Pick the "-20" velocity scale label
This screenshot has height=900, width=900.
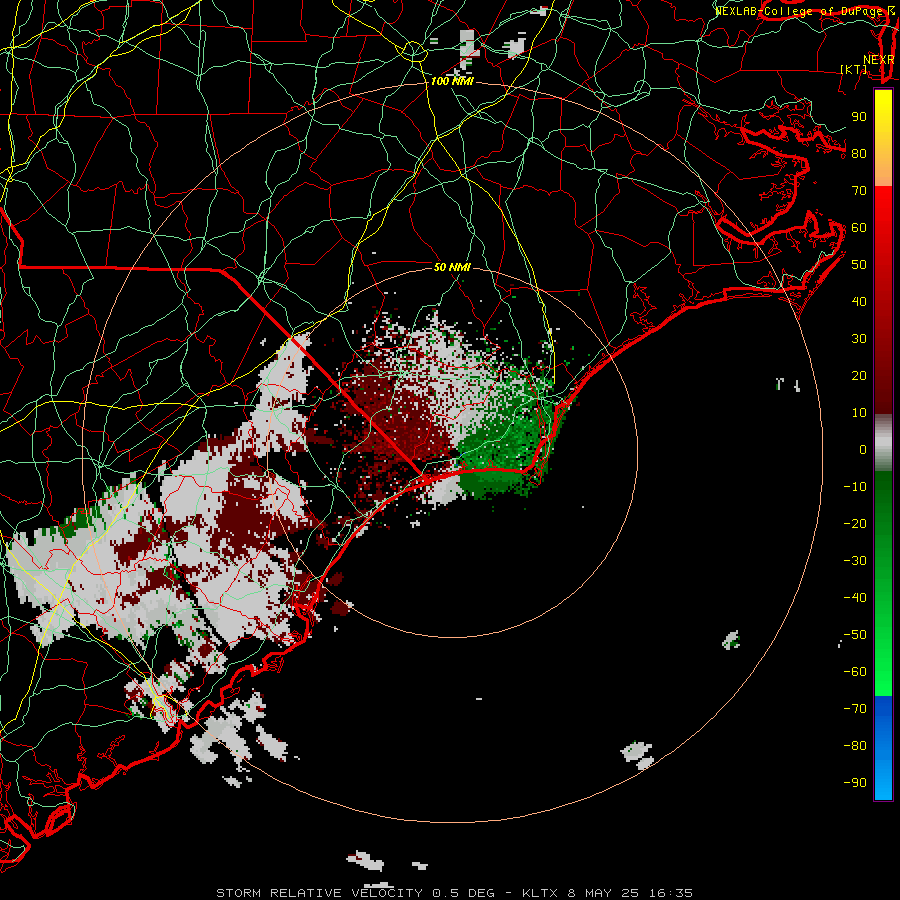[855, 523]
